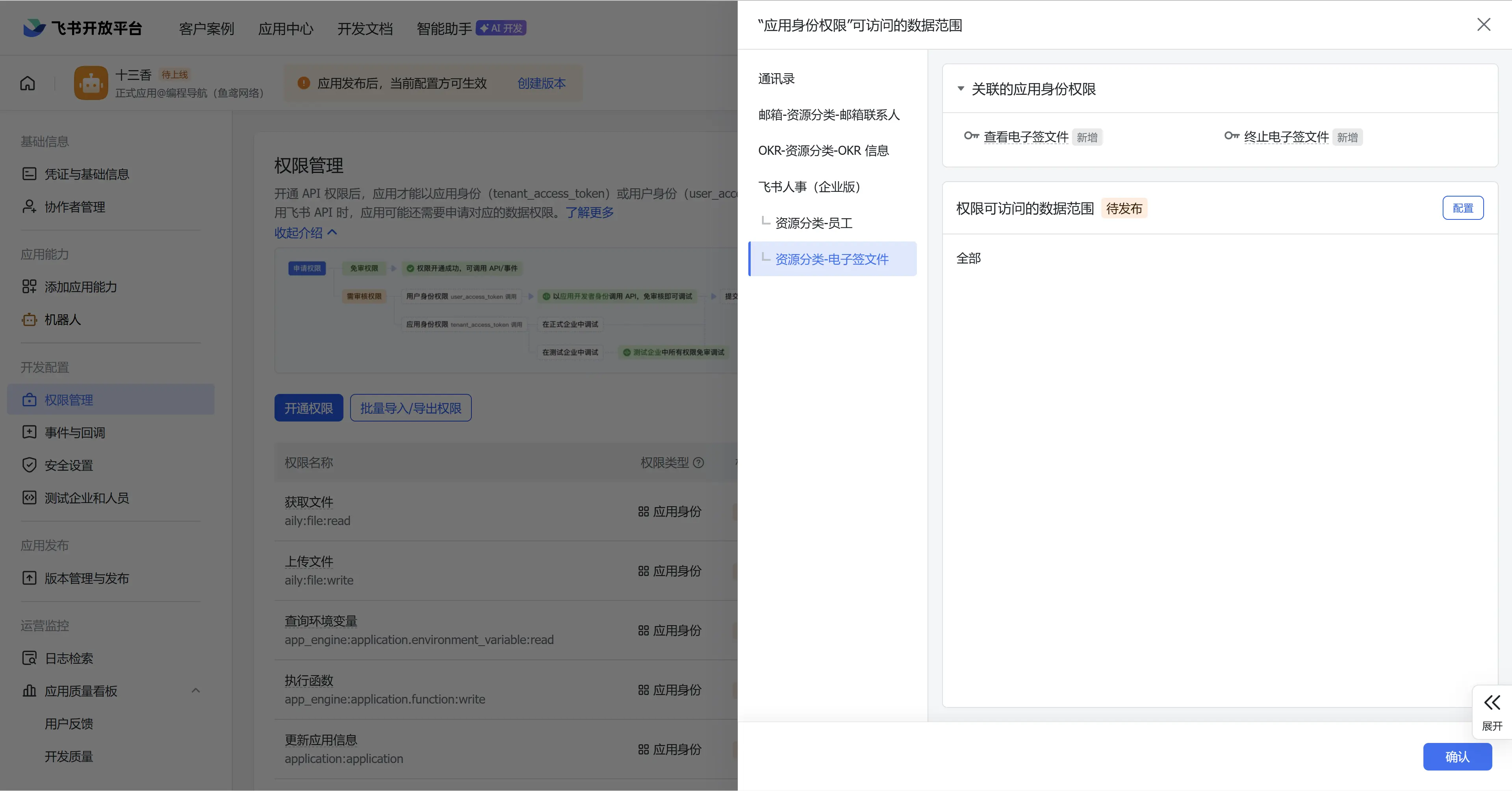The width and height of the screenshot is (1512, 791).
Task: Collapse the 关联的应用身份权限 section
Action: coord(961,89)
